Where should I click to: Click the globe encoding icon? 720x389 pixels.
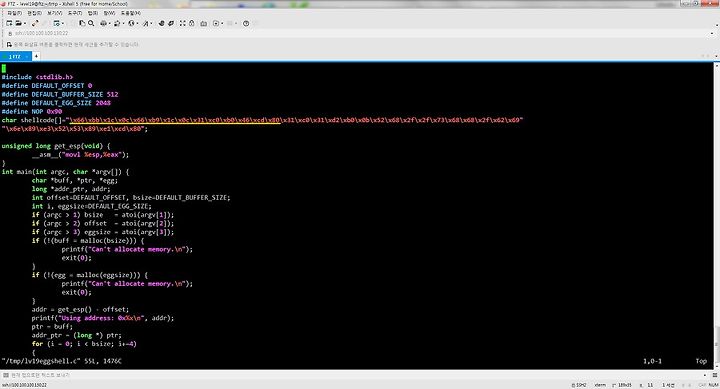(x=131, y=23)
